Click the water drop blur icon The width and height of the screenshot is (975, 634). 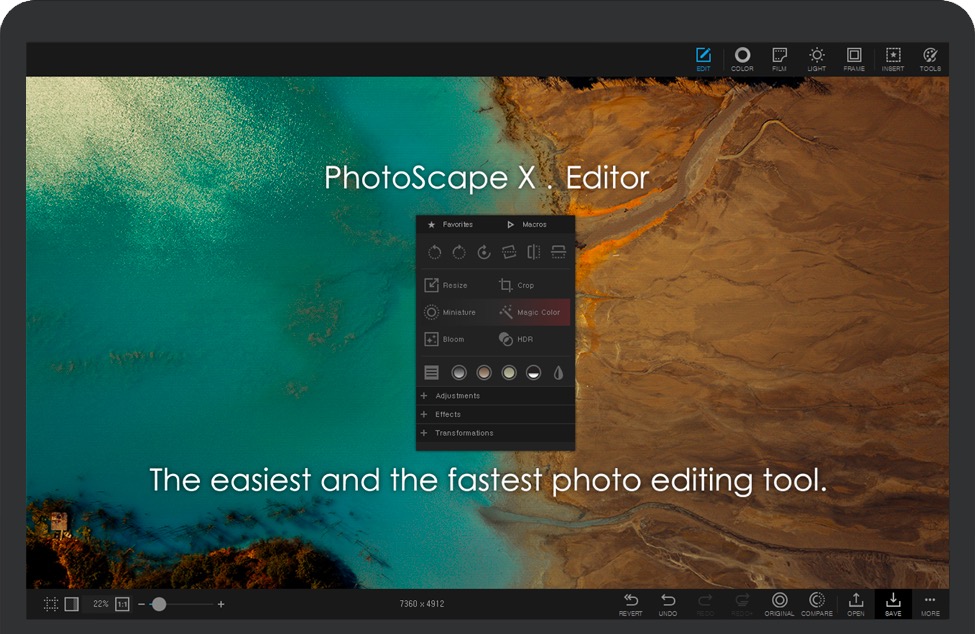[559, 372]
